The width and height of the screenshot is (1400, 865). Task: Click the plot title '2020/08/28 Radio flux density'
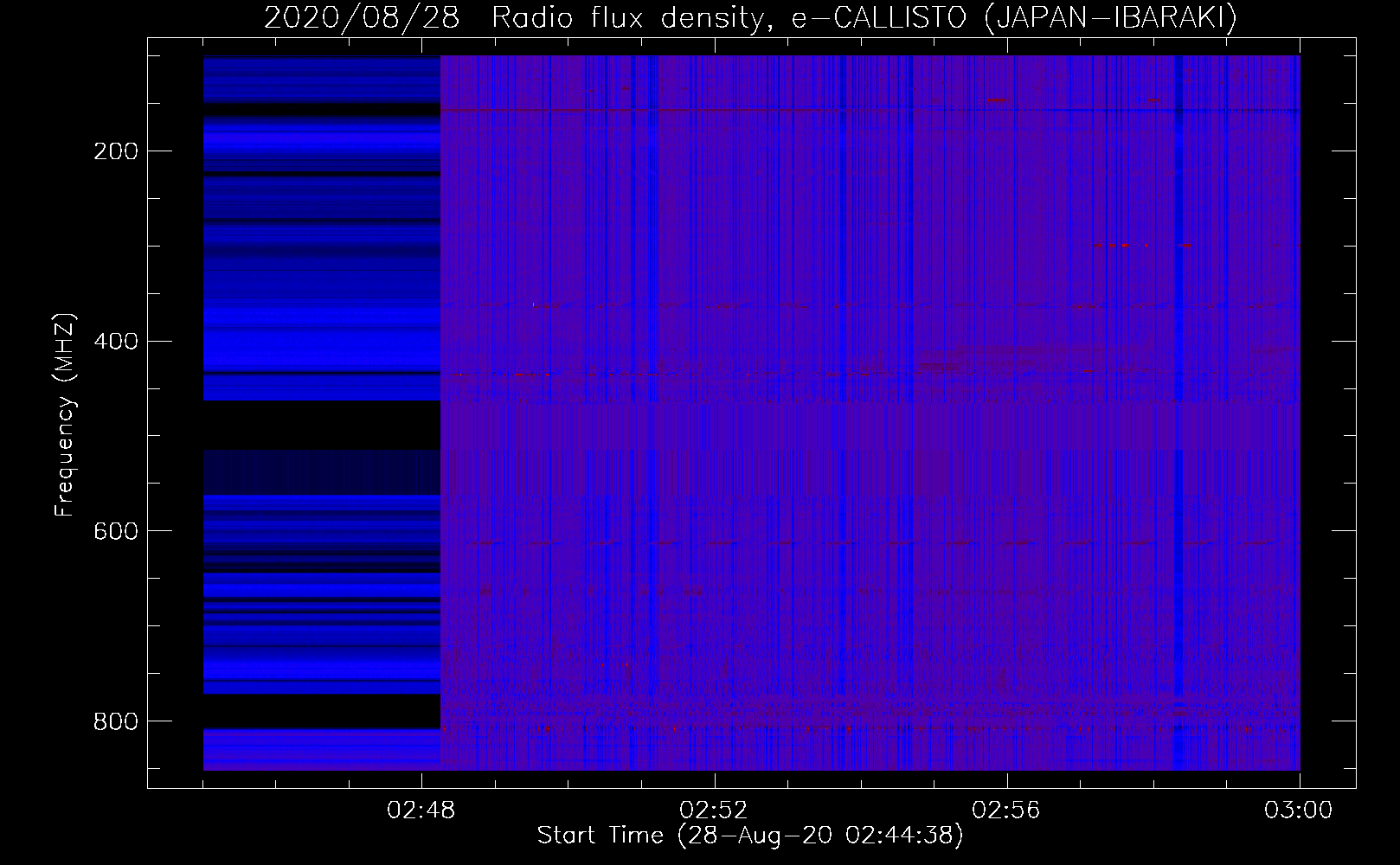(750, 18)
